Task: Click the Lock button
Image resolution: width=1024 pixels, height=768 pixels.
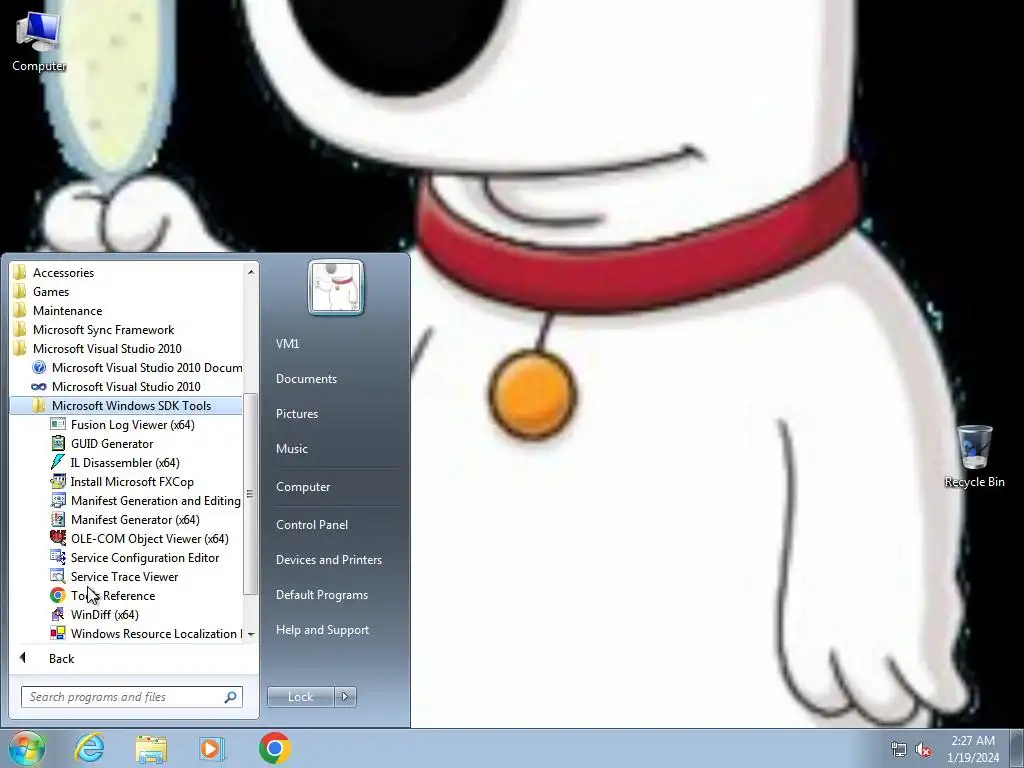Action: point(300,697)
